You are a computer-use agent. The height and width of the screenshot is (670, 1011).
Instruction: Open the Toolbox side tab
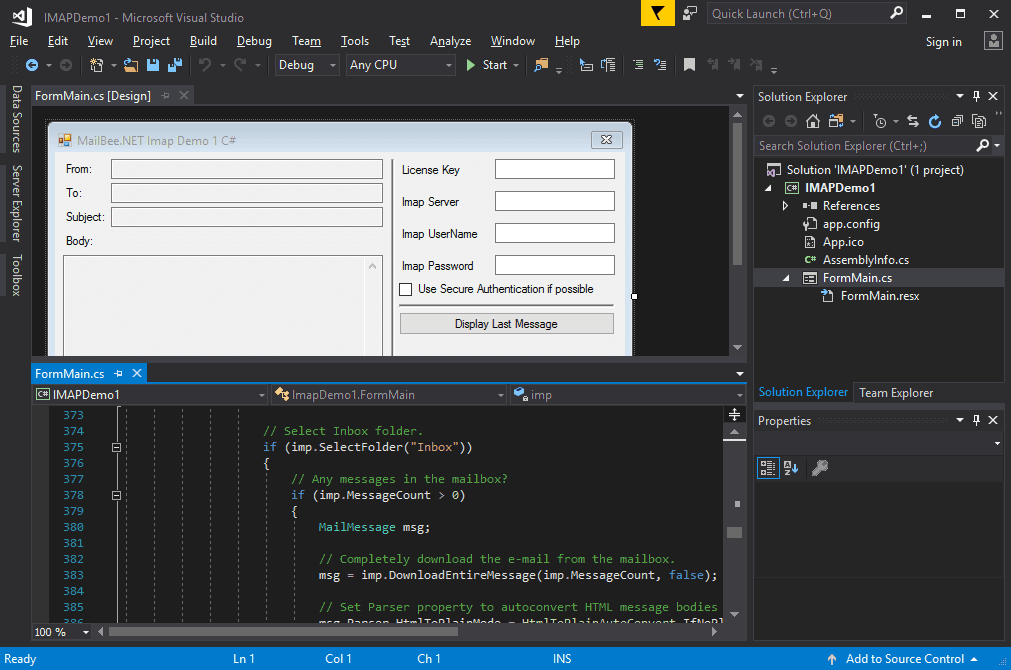pos(17,275)
